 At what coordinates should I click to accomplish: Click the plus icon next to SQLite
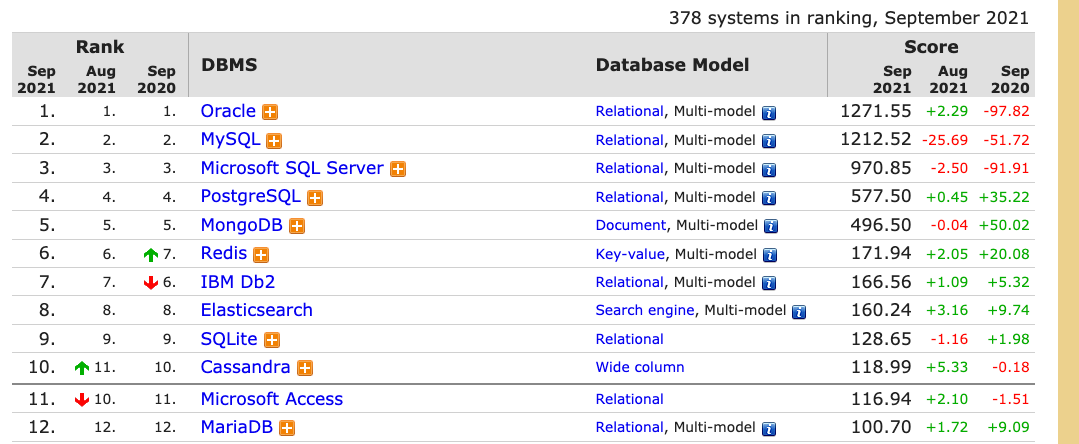coord(271,340)
